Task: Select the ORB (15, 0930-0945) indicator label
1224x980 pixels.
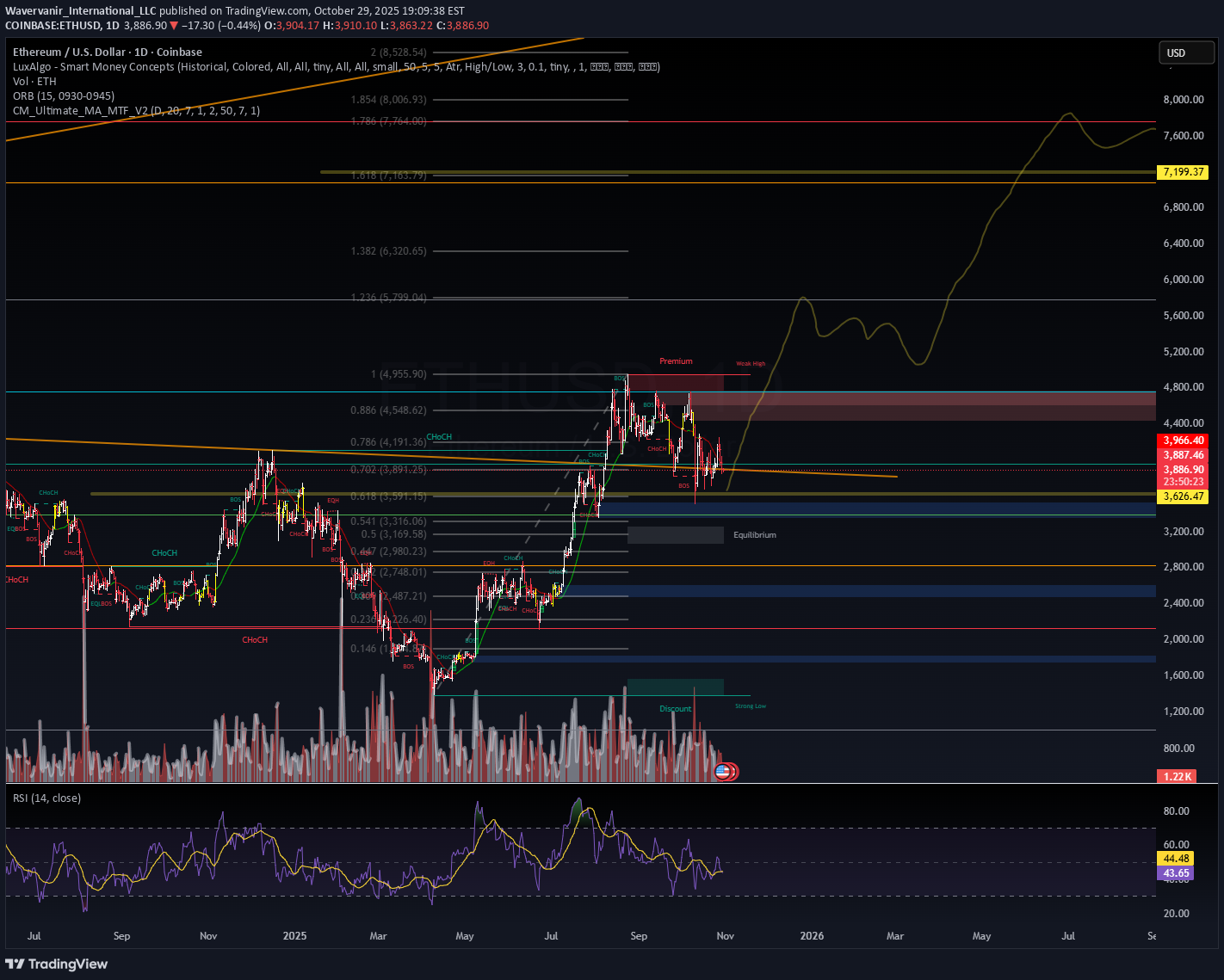Action: (64, 96)
